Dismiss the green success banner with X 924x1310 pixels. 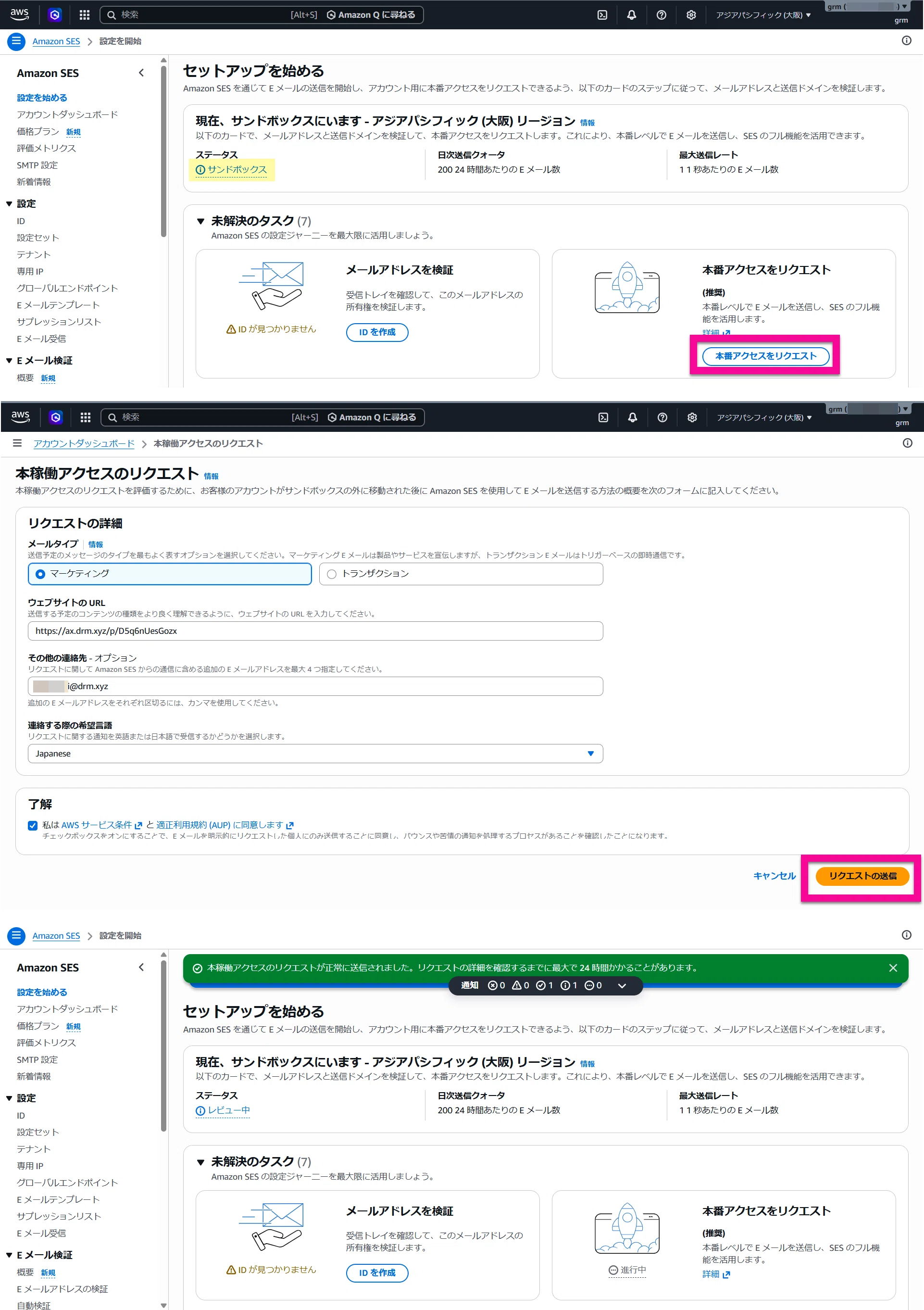click(893, 968)
